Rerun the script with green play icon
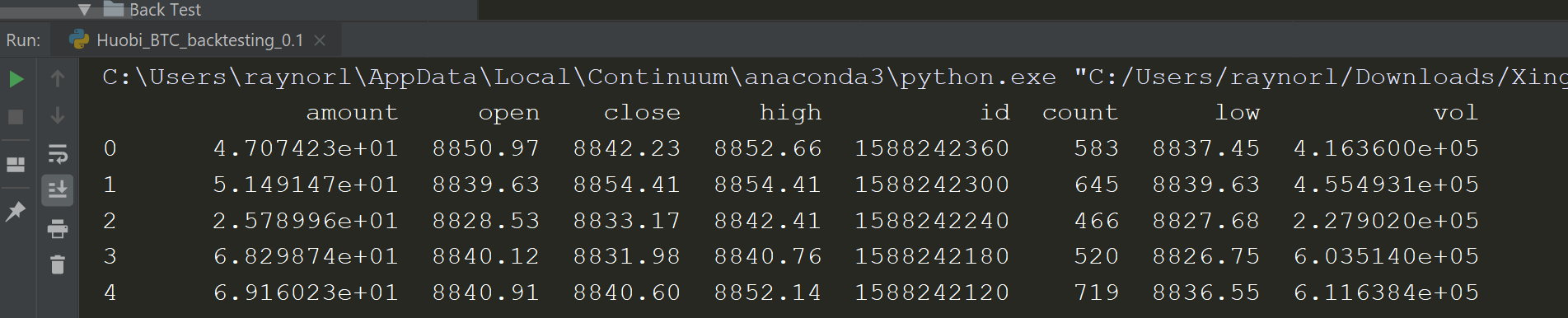1568x318 pixels. (16, 80)
